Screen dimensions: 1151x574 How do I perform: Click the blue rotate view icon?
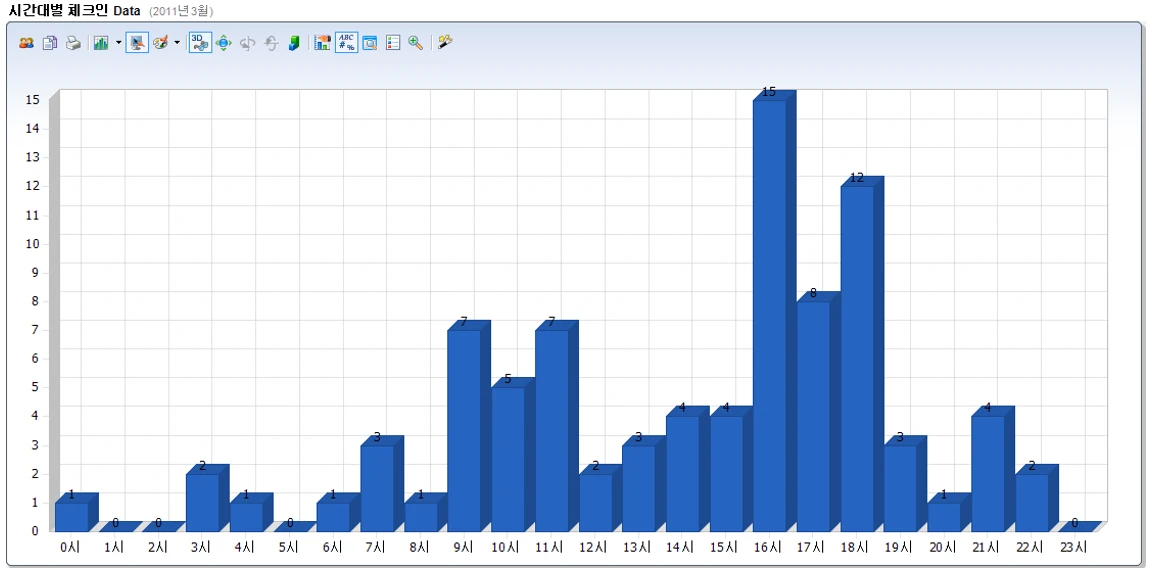coord(224,43)
